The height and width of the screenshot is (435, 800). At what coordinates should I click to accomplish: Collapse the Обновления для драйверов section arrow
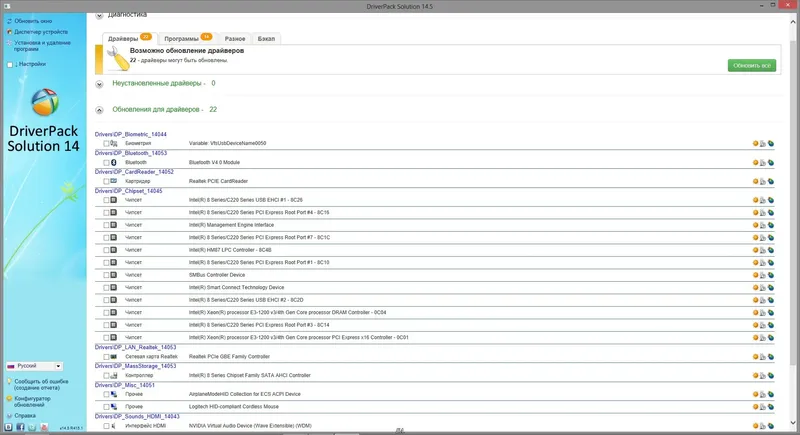tap(99, 110)
